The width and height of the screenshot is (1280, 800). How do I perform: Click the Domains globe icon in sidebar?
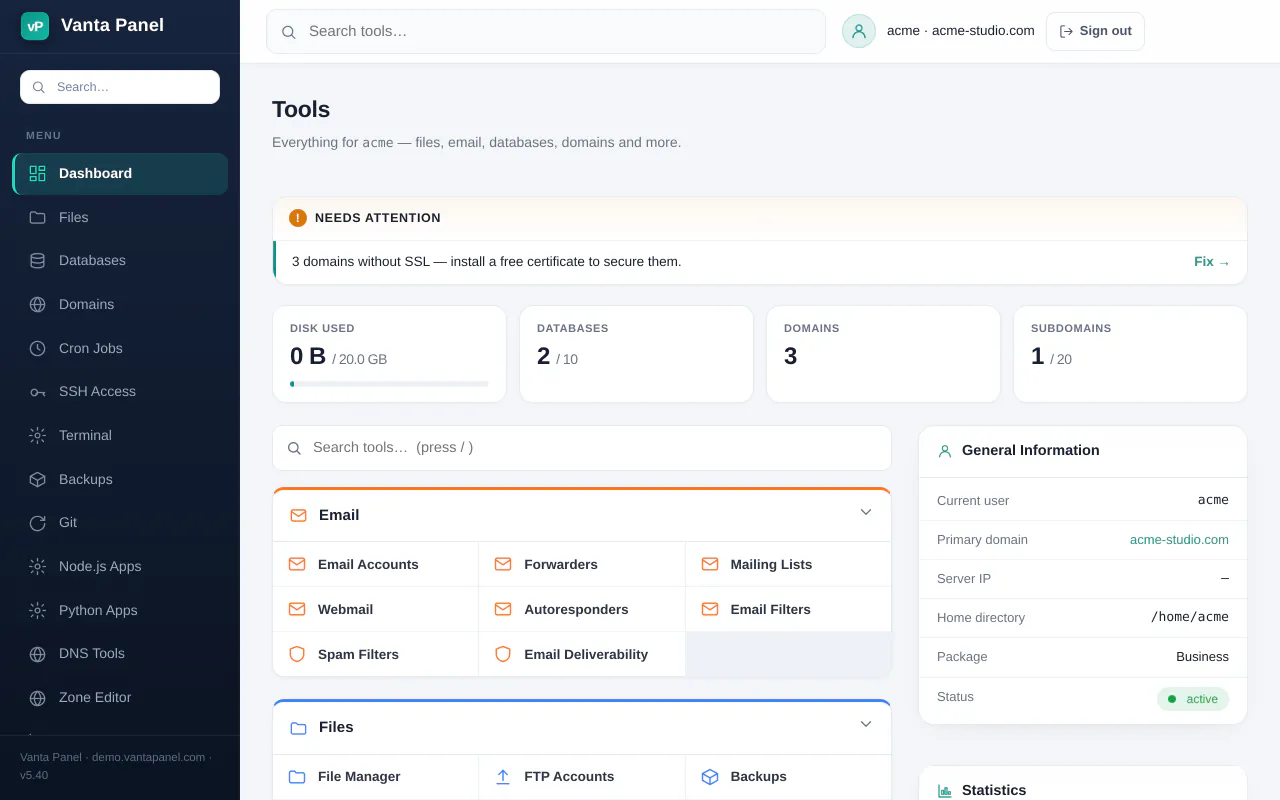coord(37,304)
